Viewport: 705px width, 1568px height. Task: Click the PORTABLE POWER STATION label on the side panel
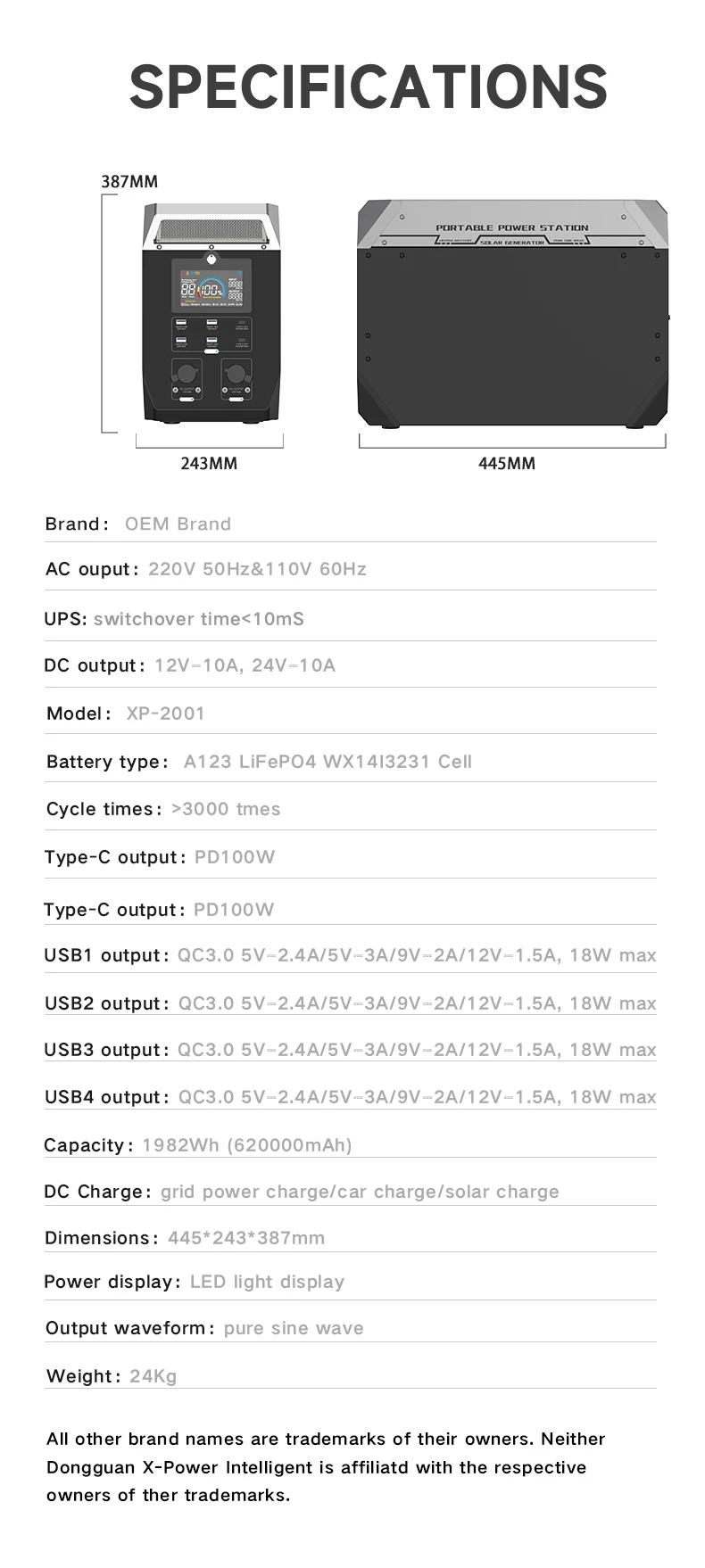point(511,228)
